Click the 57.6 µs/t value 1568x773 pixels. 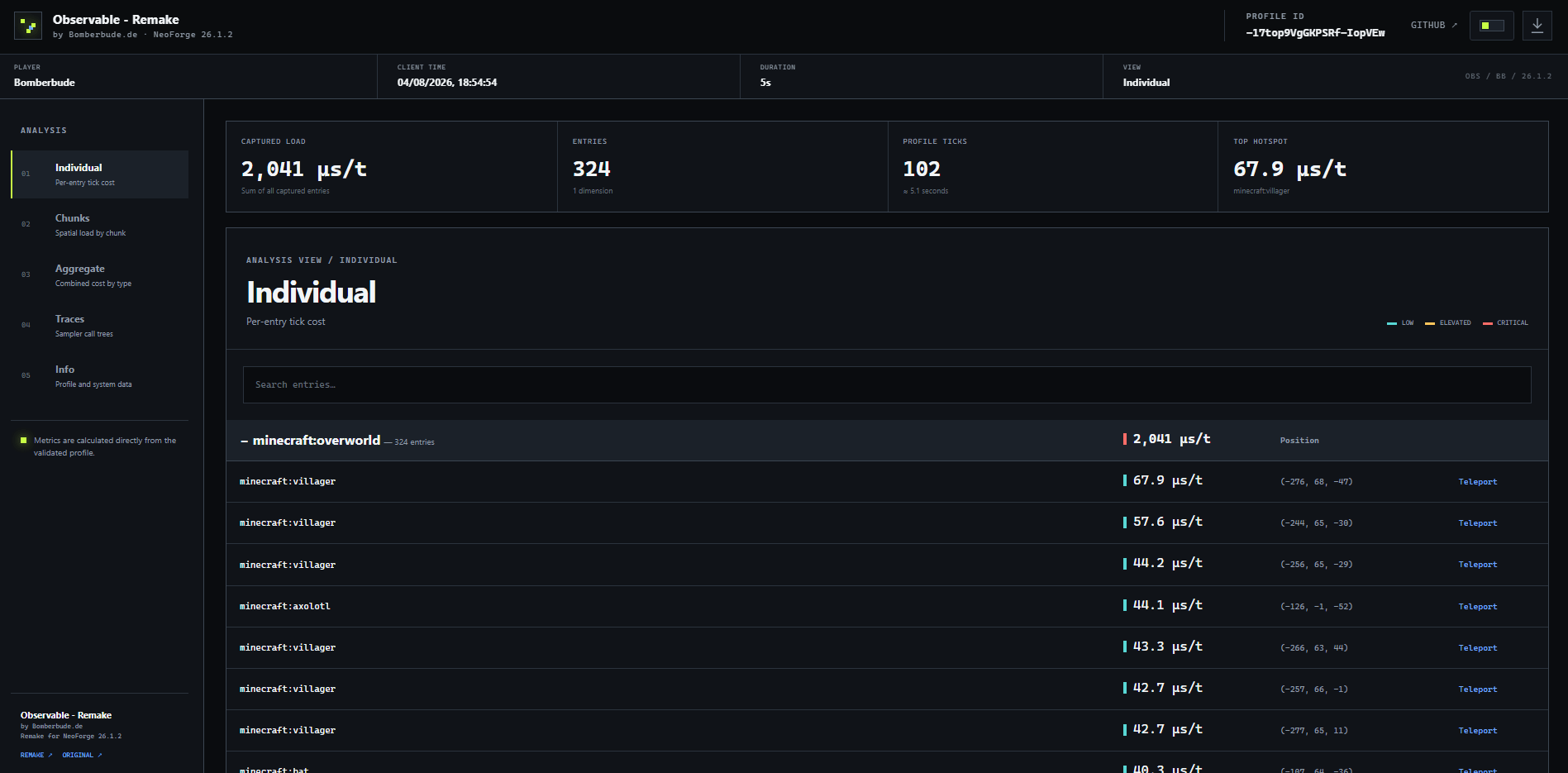(x=1167, y=522)
